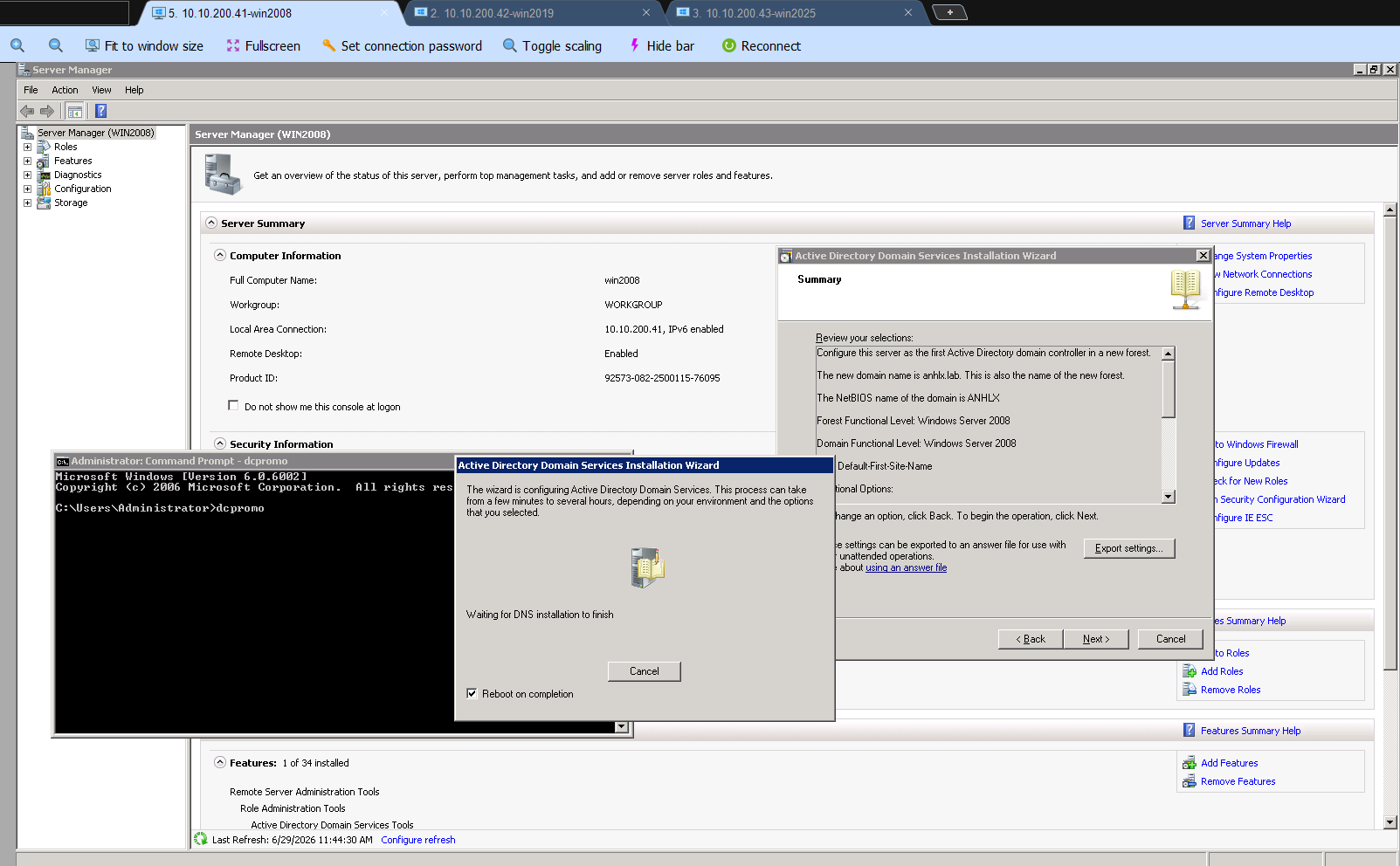Click the Forward arrow toolbar icon
Screen dimensions: 1400x866
click(x=47, y=111)
